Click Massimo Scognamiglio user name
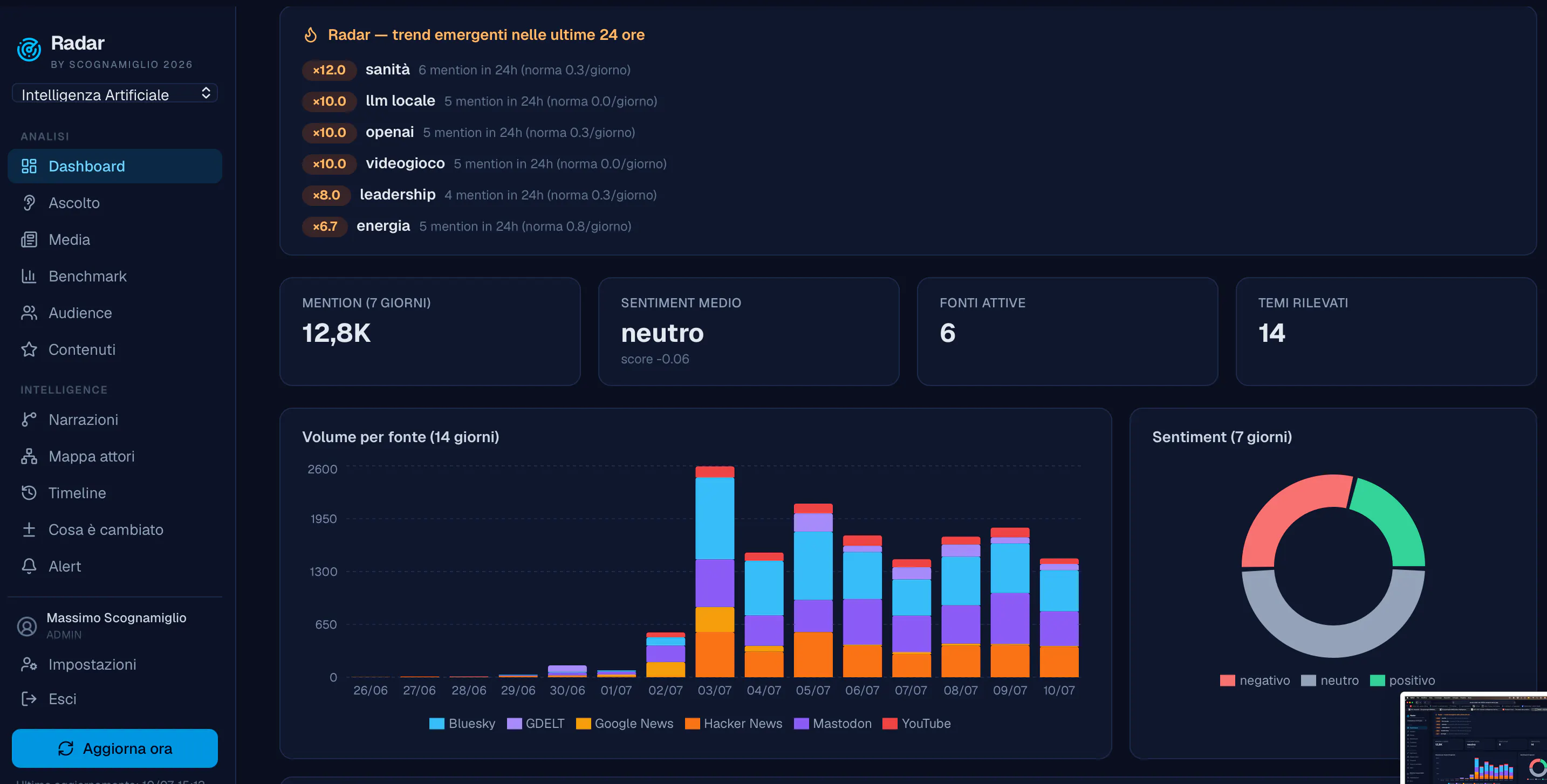The width and height of the screenshot is (1547, 784). (117, 618)
